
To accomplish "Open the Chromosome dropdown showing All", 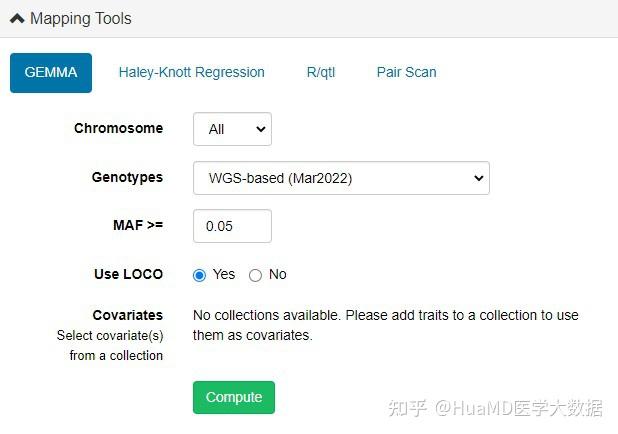I will (x=232, y=129).
